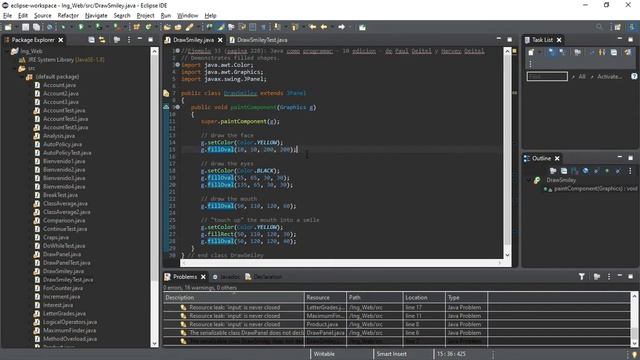Fold the header comment at line 1
The height and width of the screenshot is (360, 640).
click(x=178, y=51)
